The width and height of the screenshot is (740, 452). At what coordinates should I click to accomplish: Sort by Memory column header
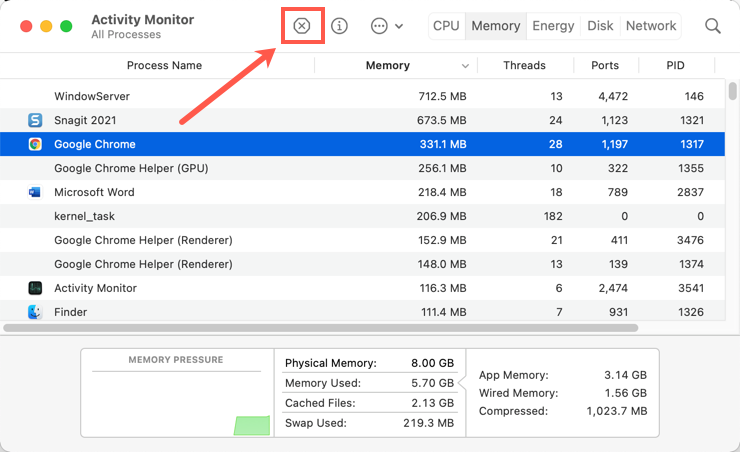pos(387,65)
